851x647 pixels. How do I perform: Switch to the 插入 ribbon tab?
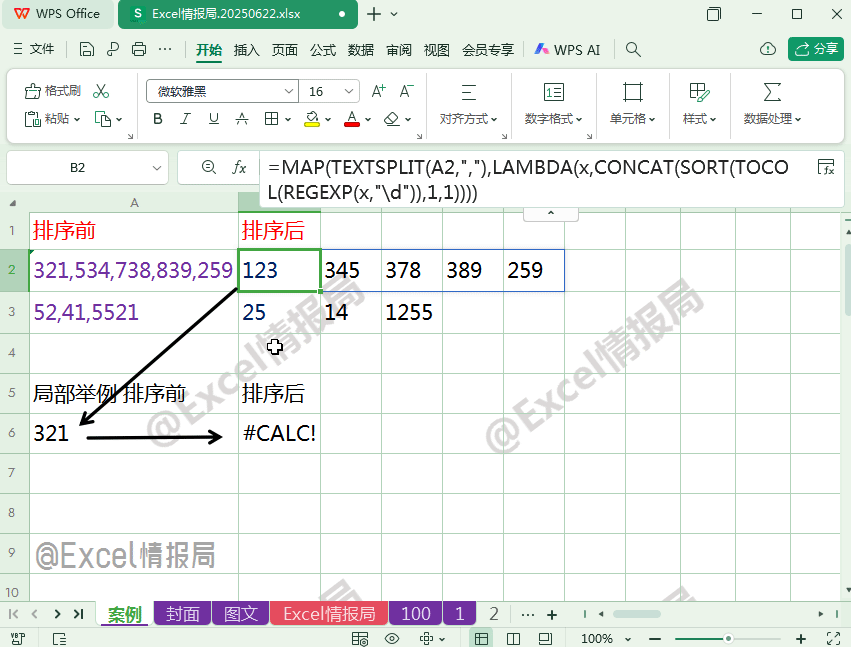[x=246, y=50]
